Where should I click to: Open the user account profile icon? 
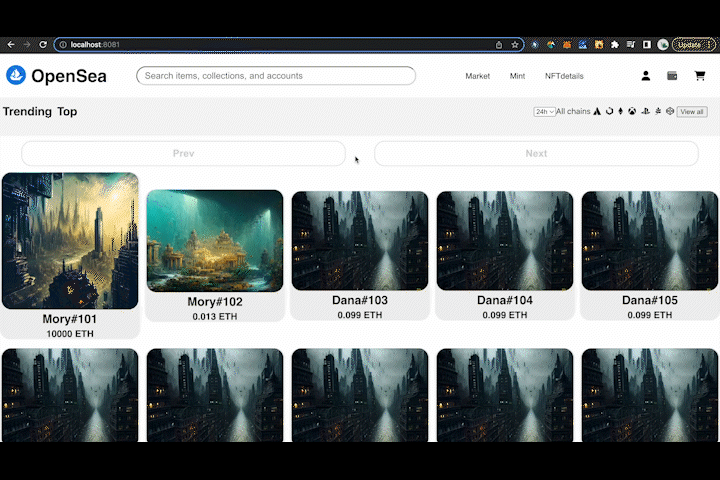pyautogui.click(x=646, y=76)
